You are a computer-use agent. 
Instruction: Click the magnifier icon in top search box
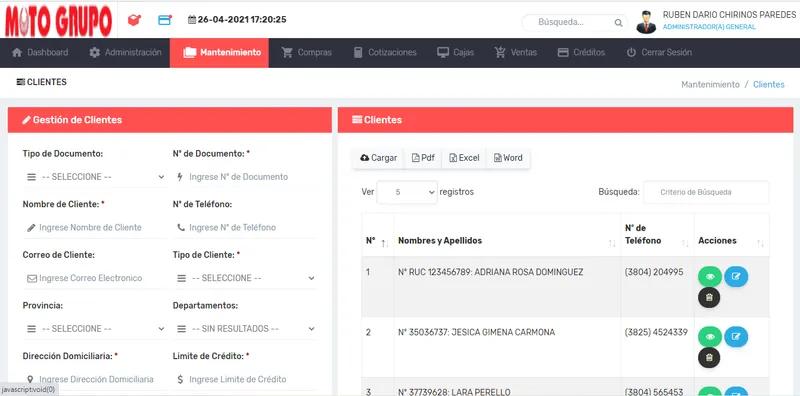(618, 22)
